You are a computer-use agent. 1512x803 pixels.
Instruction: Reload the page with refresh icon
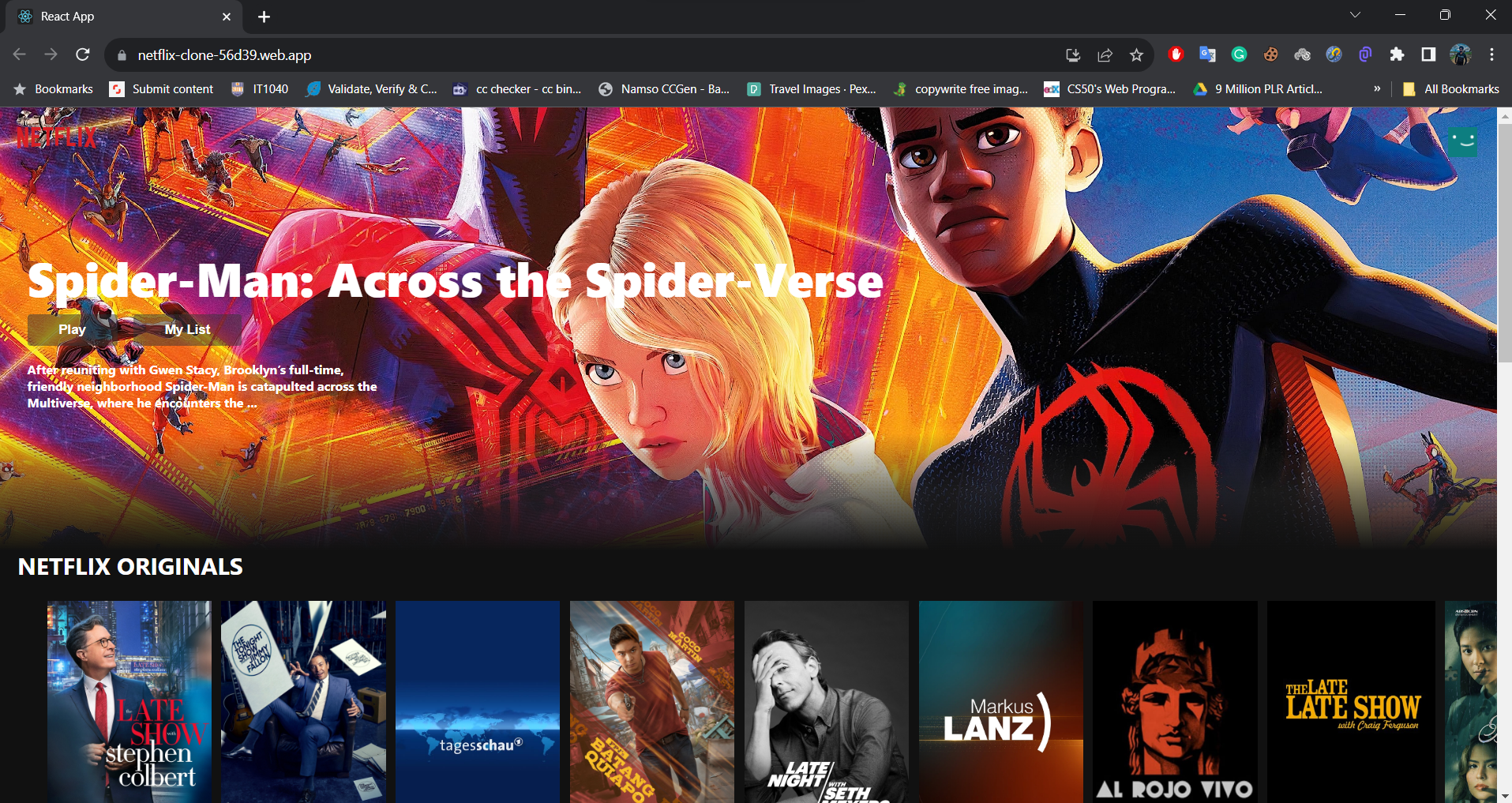point(83,54)
